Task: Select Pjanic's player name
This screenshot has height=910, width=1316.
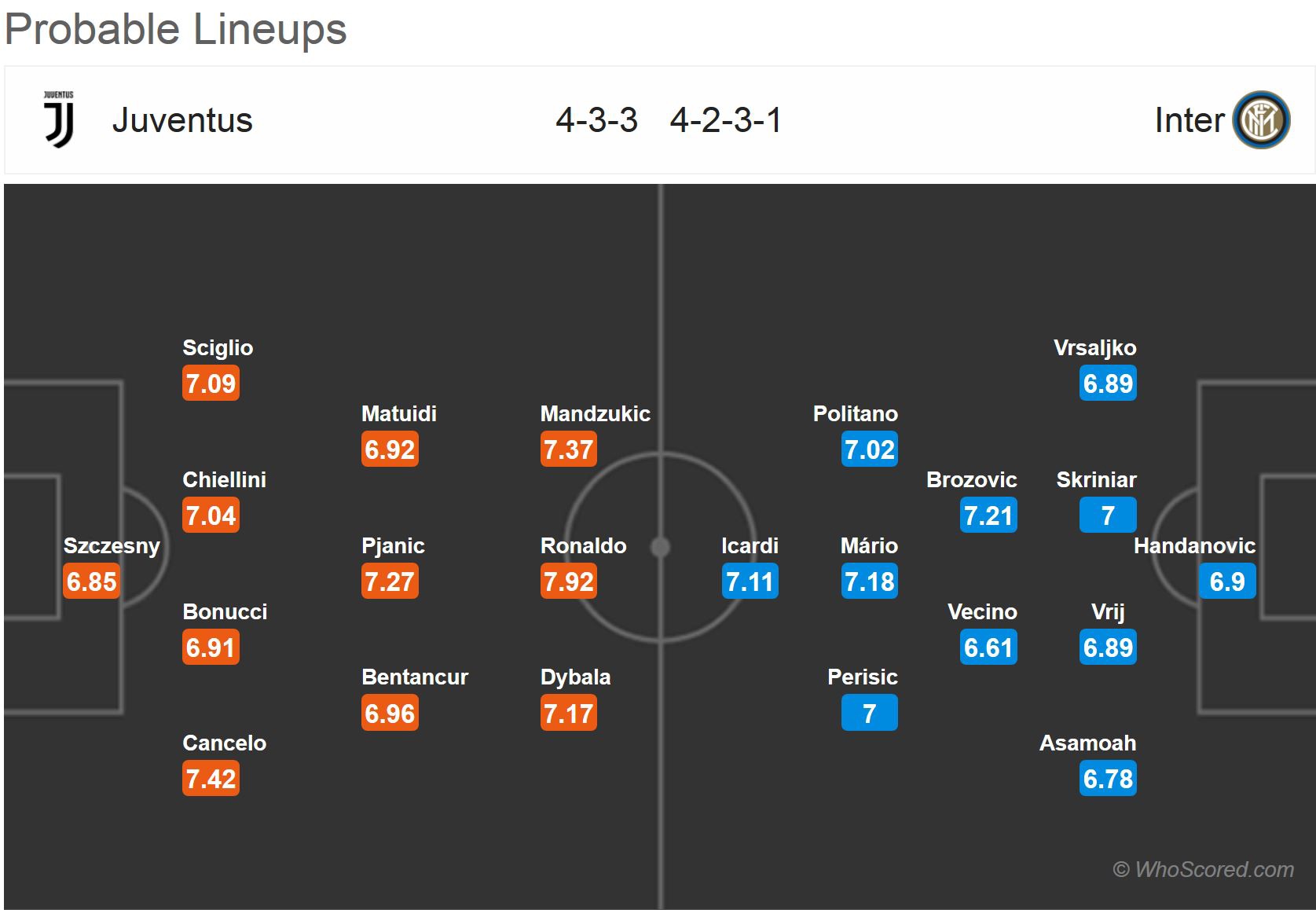Action: tap(393, 545)
